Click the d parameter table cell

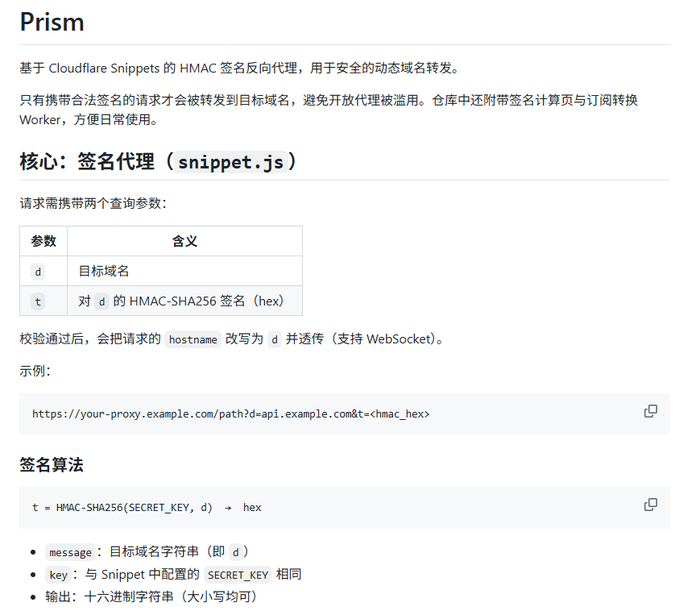point(43,271)
